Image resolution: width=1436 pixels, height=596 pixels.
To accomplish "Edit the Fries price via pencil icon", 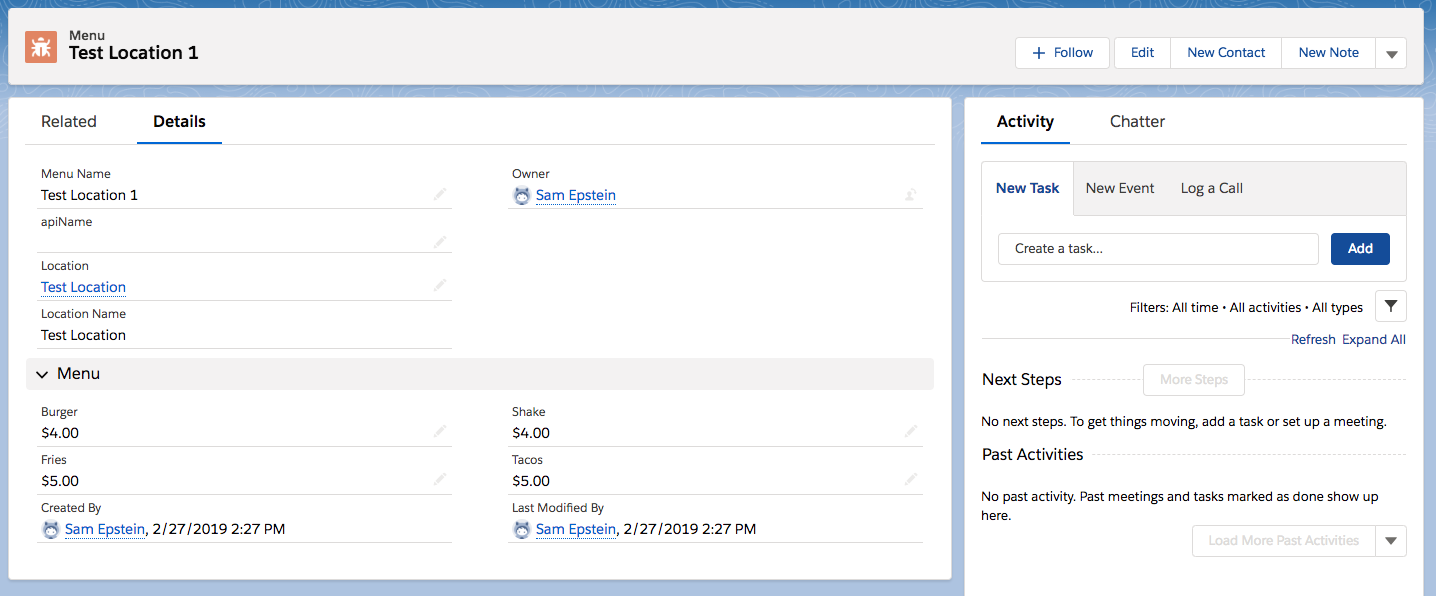I will coord(440,480).
